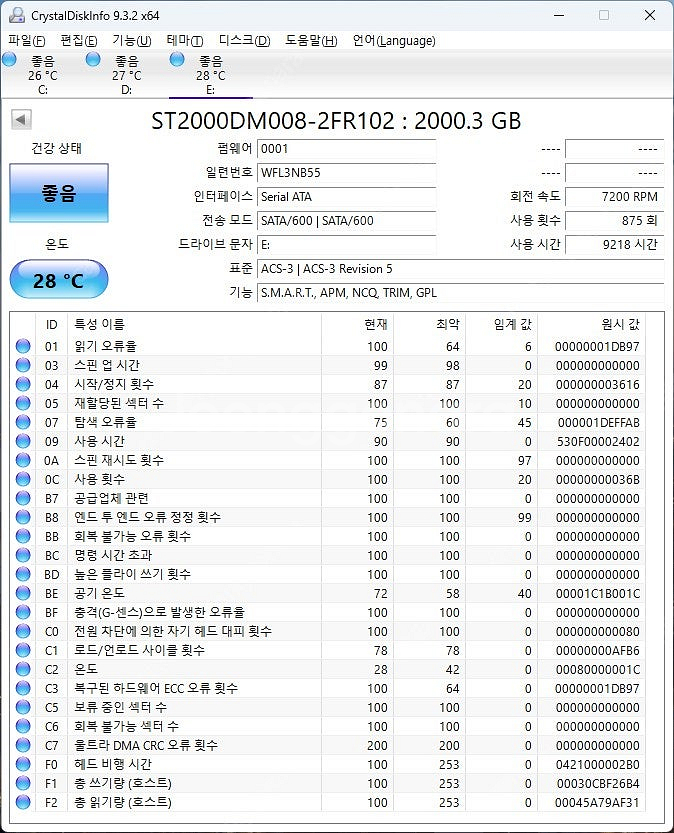The width and height of the screenshot is (674, 833).
Task: Click the 임계 값 column header
Action: tap(502, 324)
